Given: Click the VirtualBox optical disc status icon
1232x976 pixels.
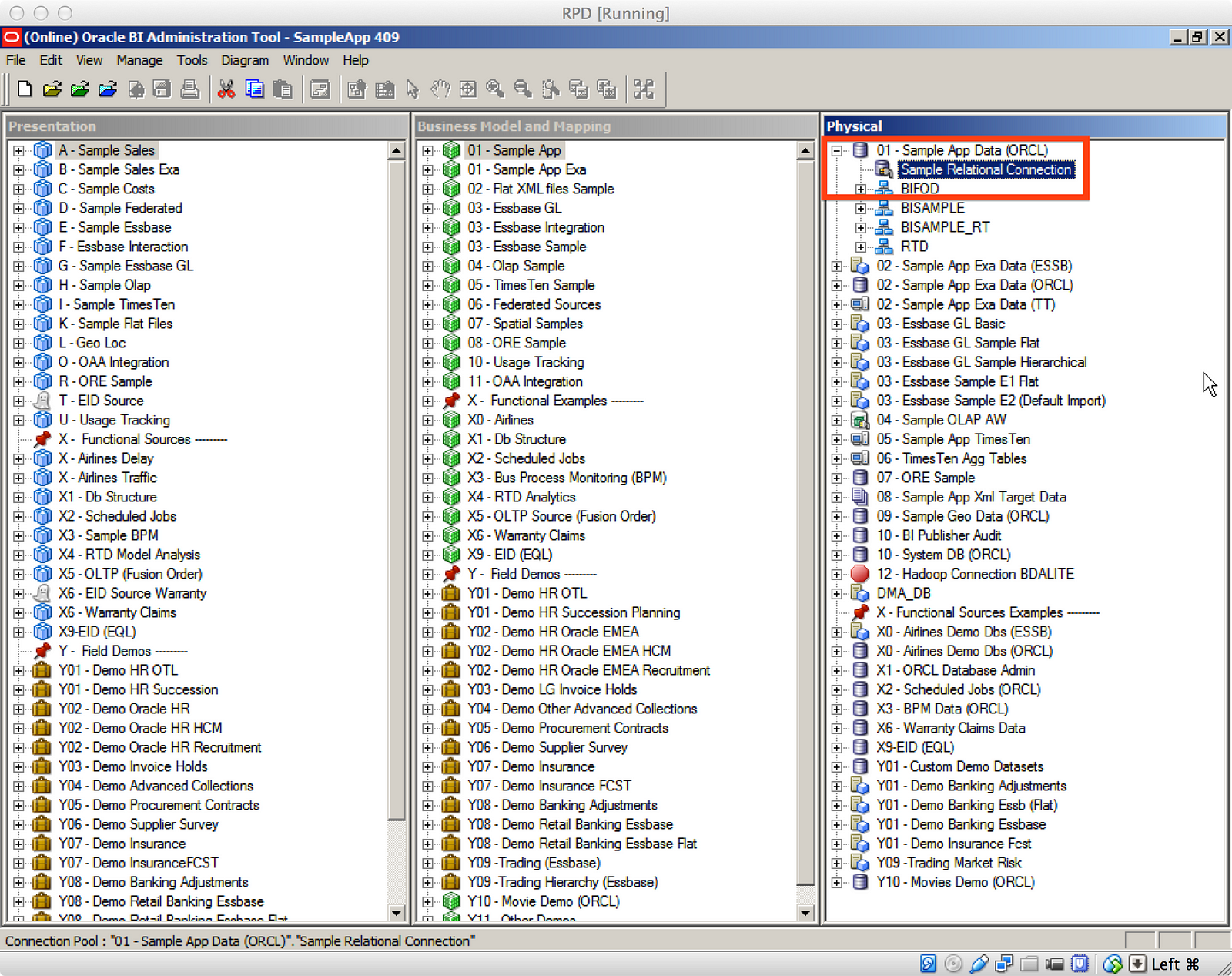Looking at the screenshot, I should point(953,964).
